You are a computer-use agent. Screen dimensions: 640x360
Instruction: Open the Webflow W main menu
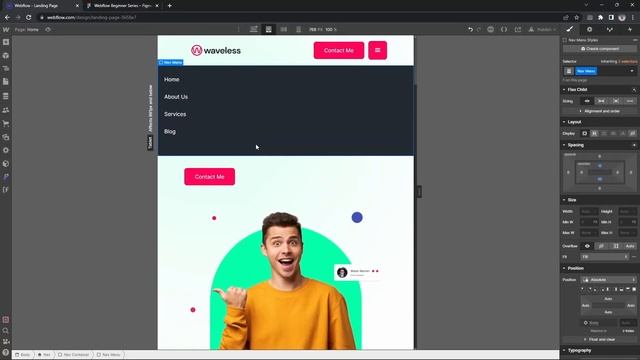(x=6, y=29)
